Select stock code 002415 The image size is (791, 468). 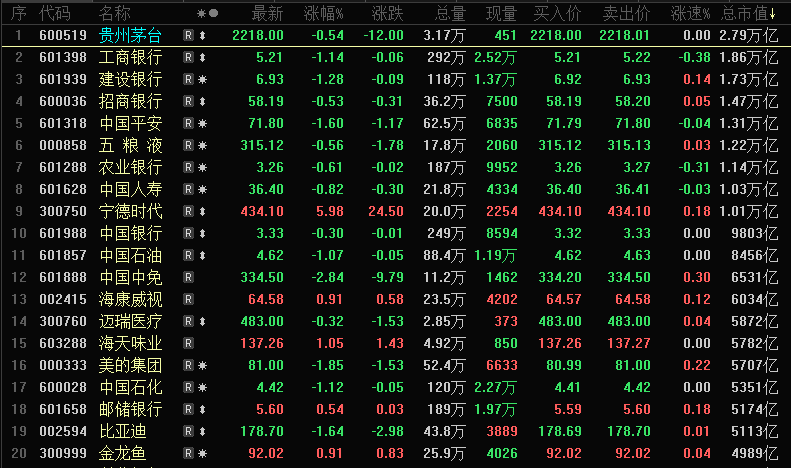63,300
